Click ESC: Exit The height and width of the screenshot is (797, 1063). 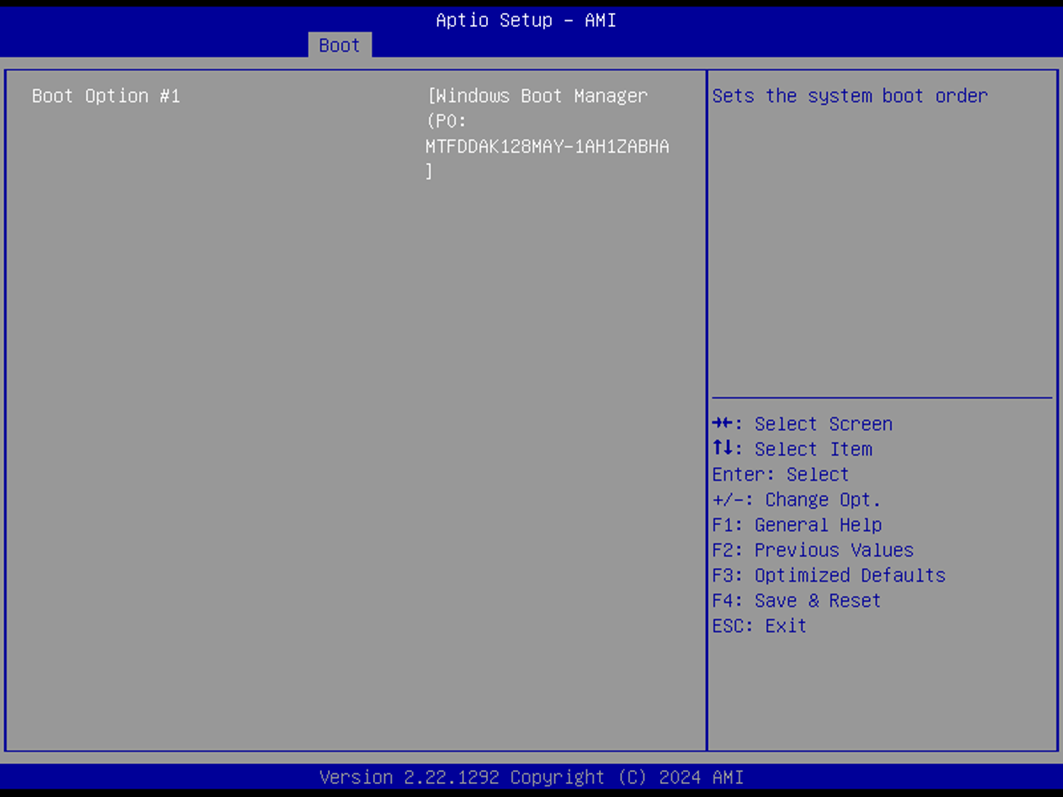tap(759, 626)
